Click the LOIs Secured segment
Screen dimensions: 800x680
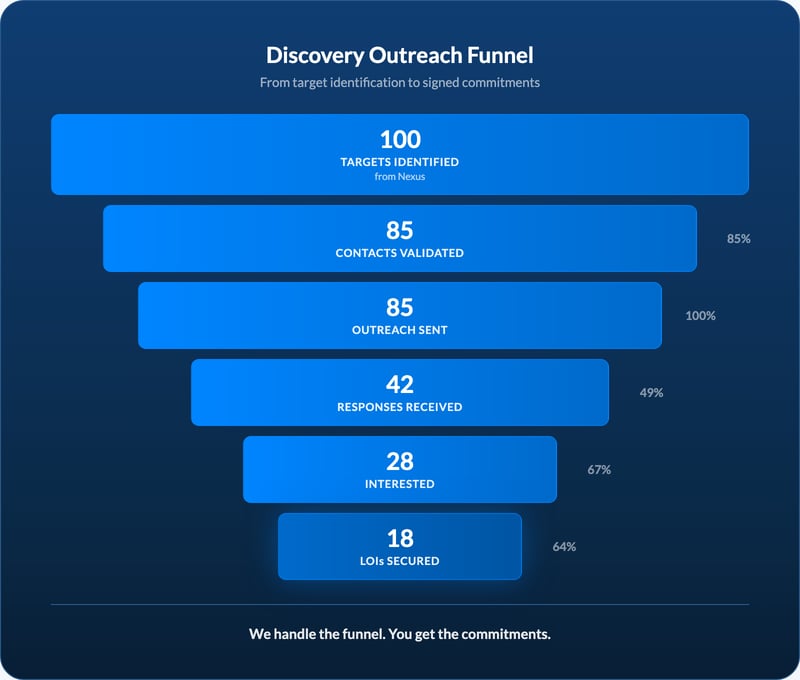pyautogui.click(x=400, y=546)
